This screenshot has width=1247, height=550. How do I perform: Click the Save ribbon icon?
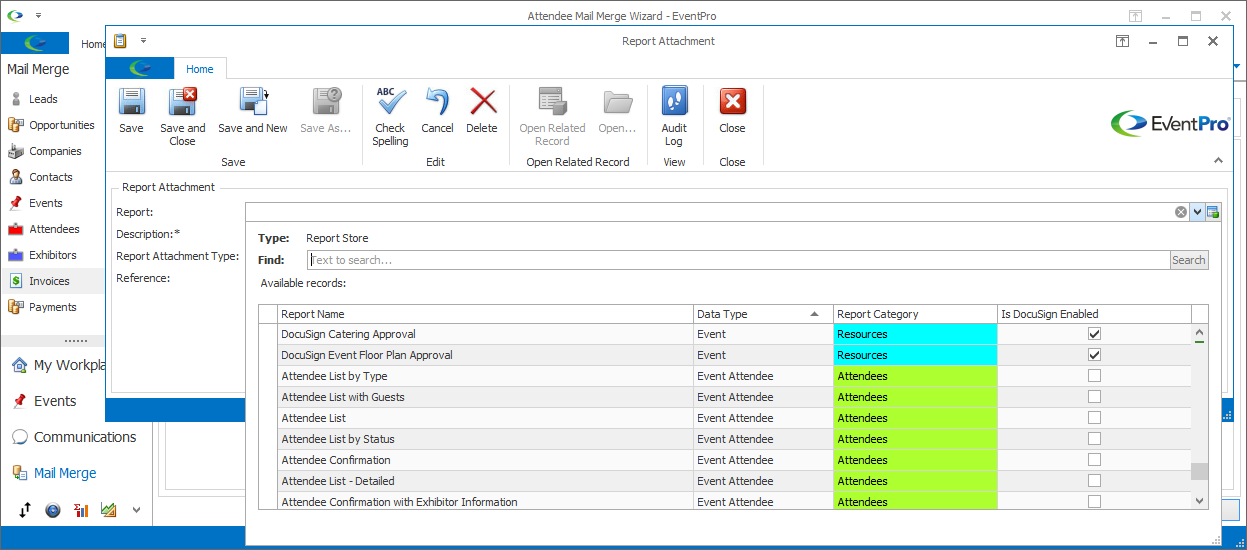(x=131, y=102)
